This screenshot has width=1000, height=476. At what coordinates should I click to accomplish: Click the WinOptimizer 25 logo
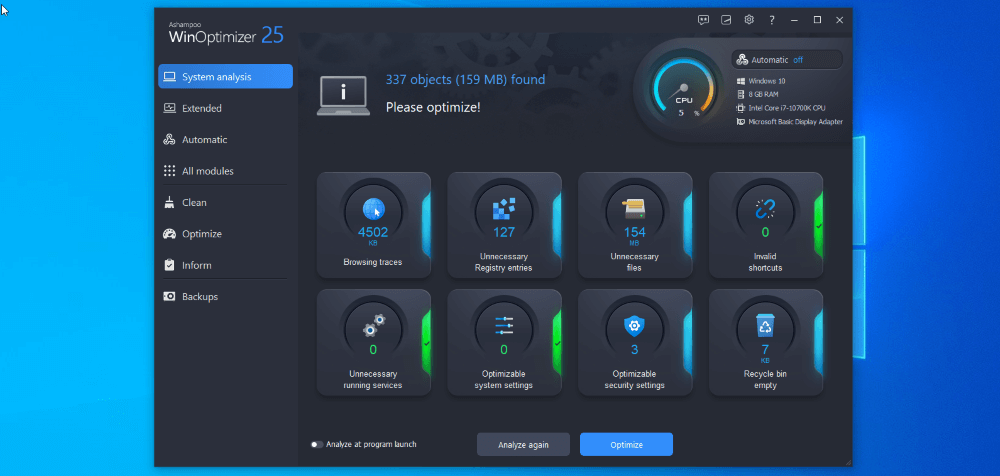click(x=226, y=33)
